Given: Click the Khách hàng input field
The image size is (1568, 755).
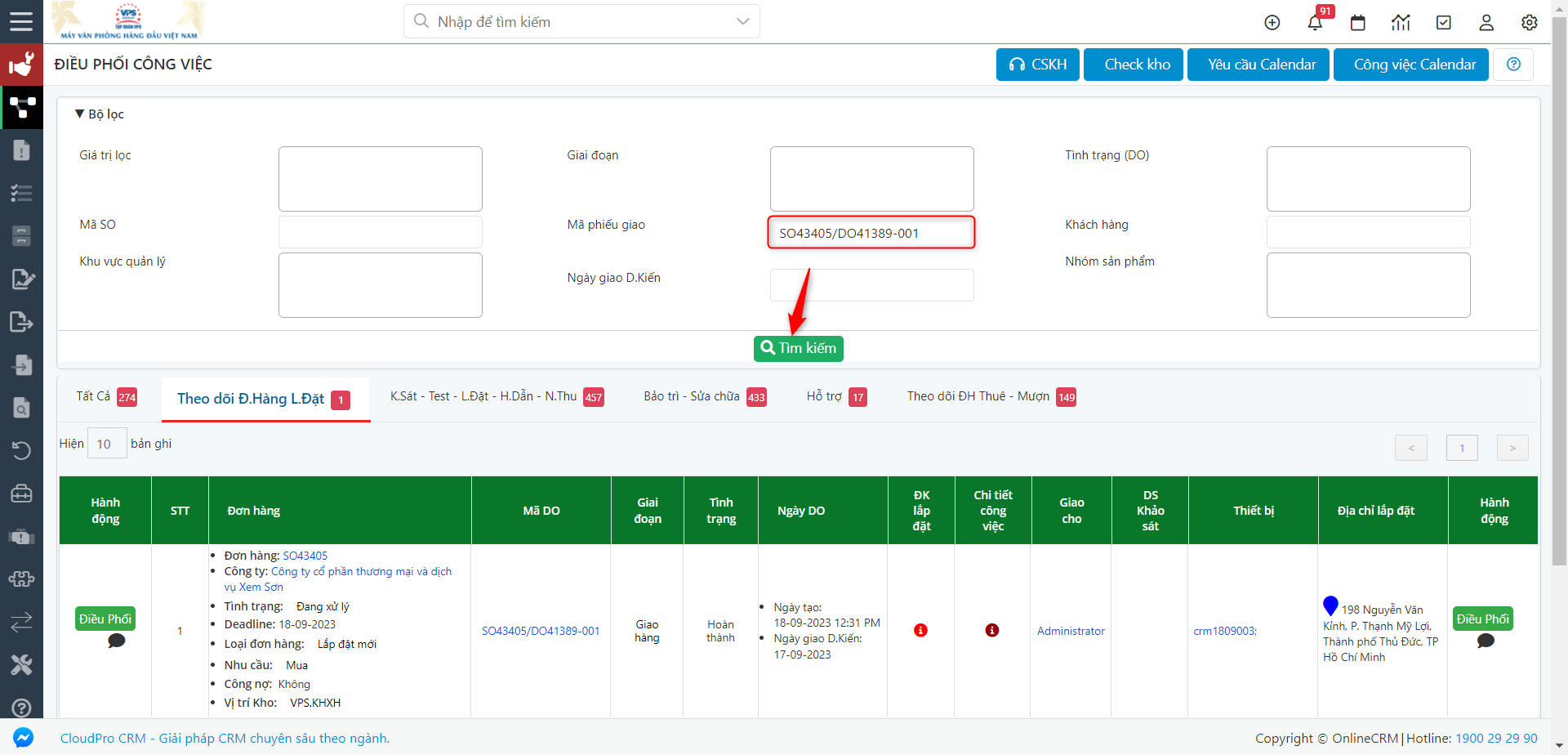Looking at the screenshot, I should pos(1368,232).
